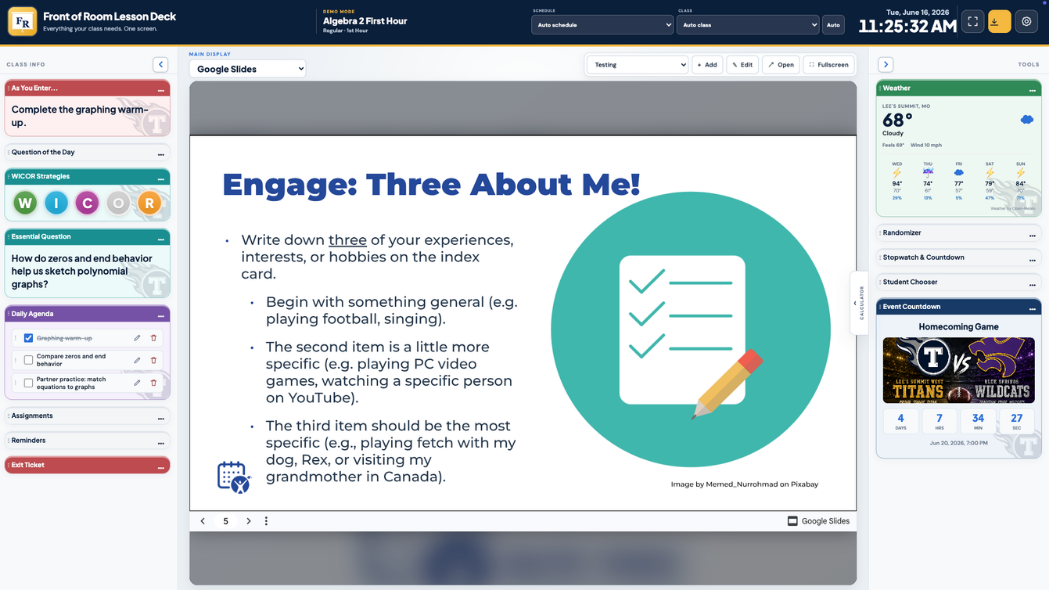Click the yellow download icon in header
The height and width of the screenshot is (590, 1049).
(999, 21)
